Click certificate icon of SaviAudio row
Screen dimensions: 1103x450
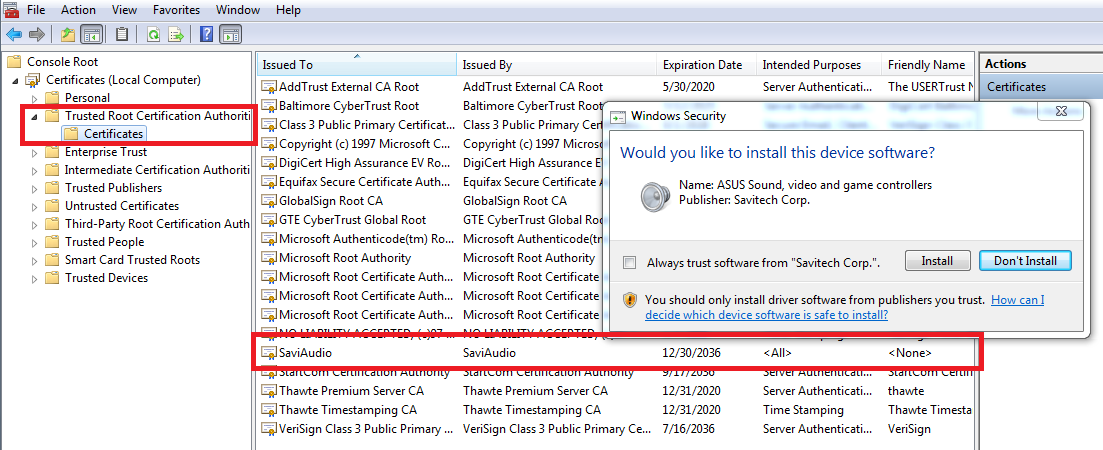click(269, 353)
